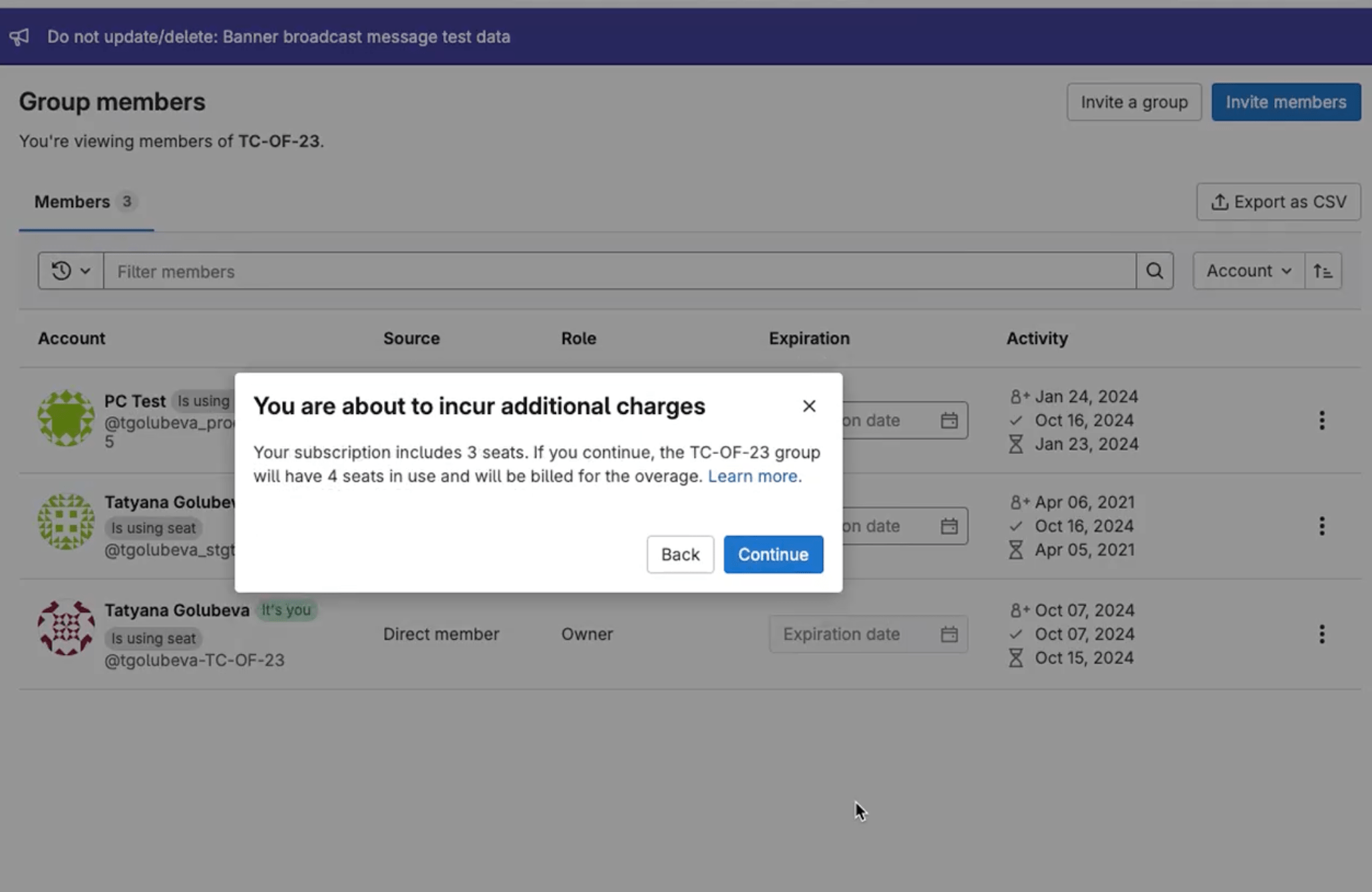The width and height of the screenshot is (1372, 892).
Task: Click Continue in the charges dialog
Action: pyautogui.click(x=773, y=555)
